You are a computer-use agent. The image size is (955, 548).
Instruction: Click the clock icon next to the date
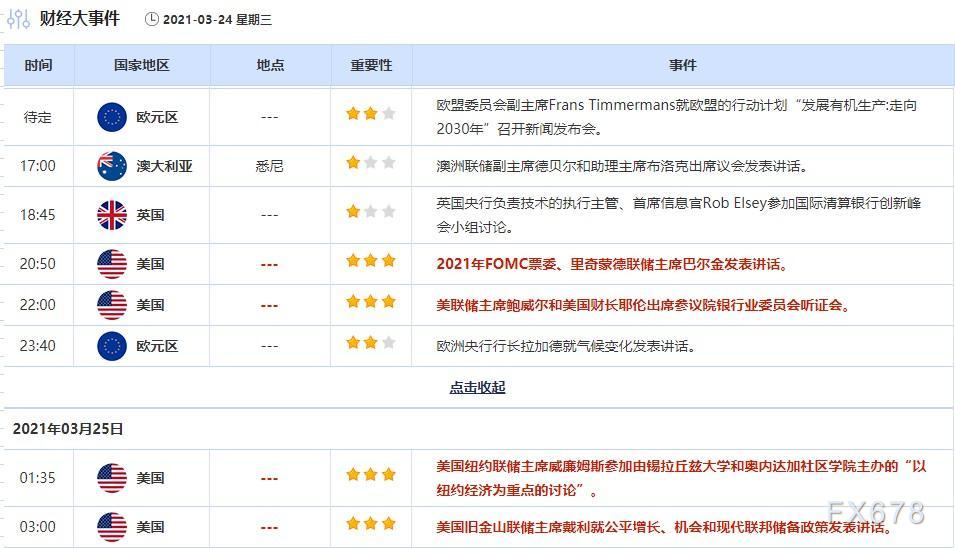click(x=152, y=19)
